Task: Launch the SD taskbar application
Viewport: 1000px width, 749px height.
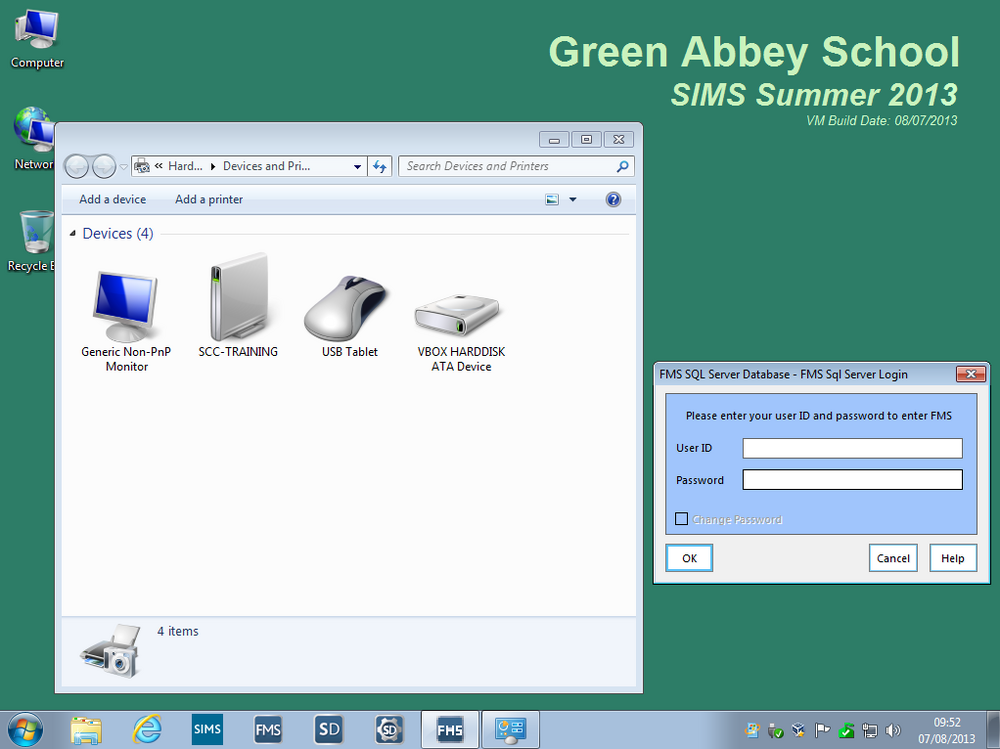Action: [328, 729]
